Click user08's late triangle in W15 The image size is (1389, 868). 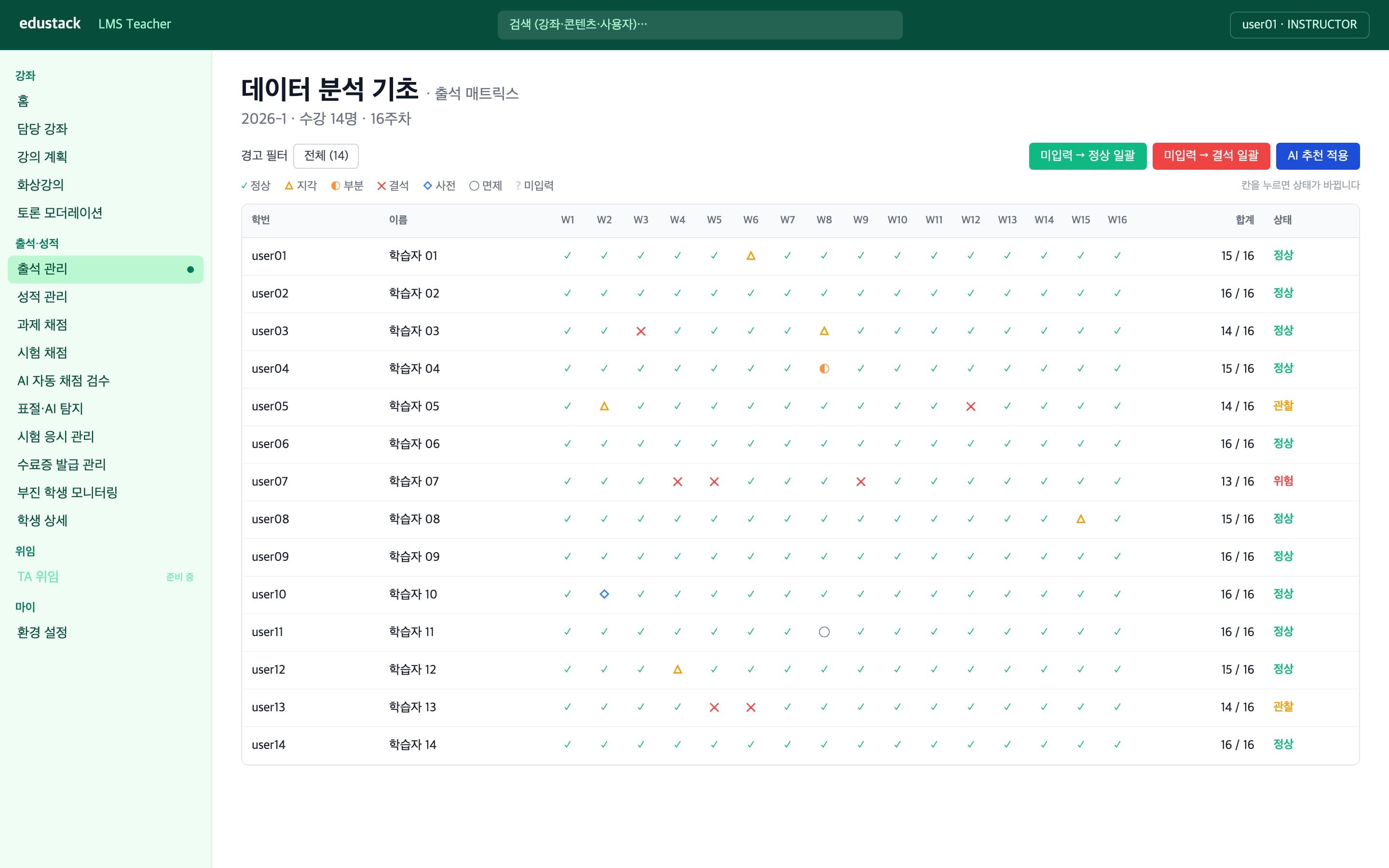(1081, 519)
